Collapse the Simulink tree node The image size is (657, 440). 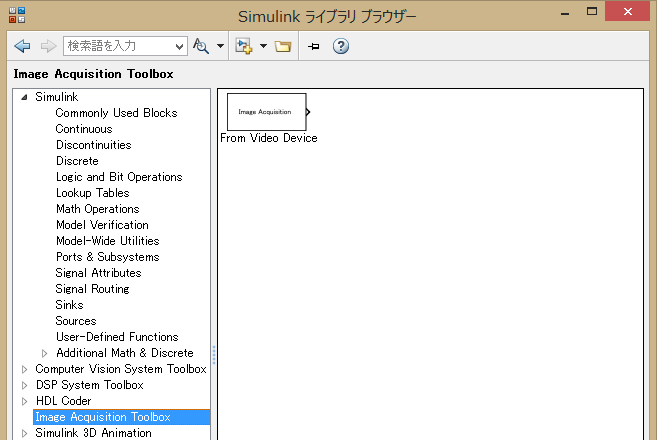pyautogui.click(x=25, y=97)
